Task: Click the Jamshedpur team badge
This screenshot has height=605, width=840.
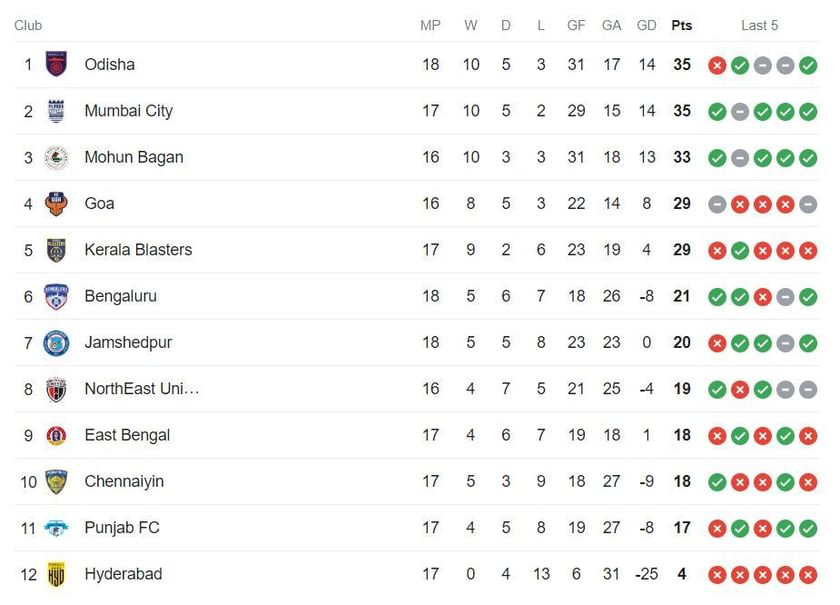Action: tap(56, 342)
